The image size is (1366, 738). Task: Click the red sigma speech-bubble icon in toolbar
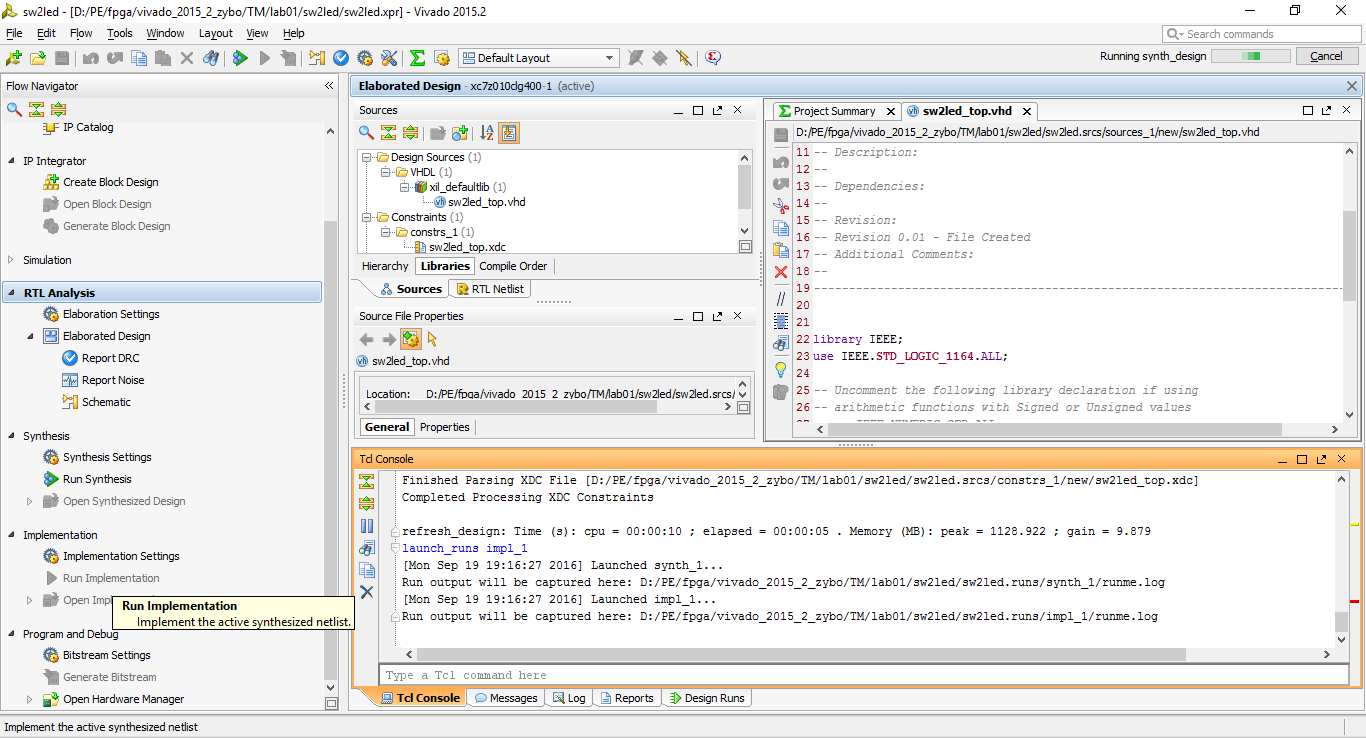point(713,58)
